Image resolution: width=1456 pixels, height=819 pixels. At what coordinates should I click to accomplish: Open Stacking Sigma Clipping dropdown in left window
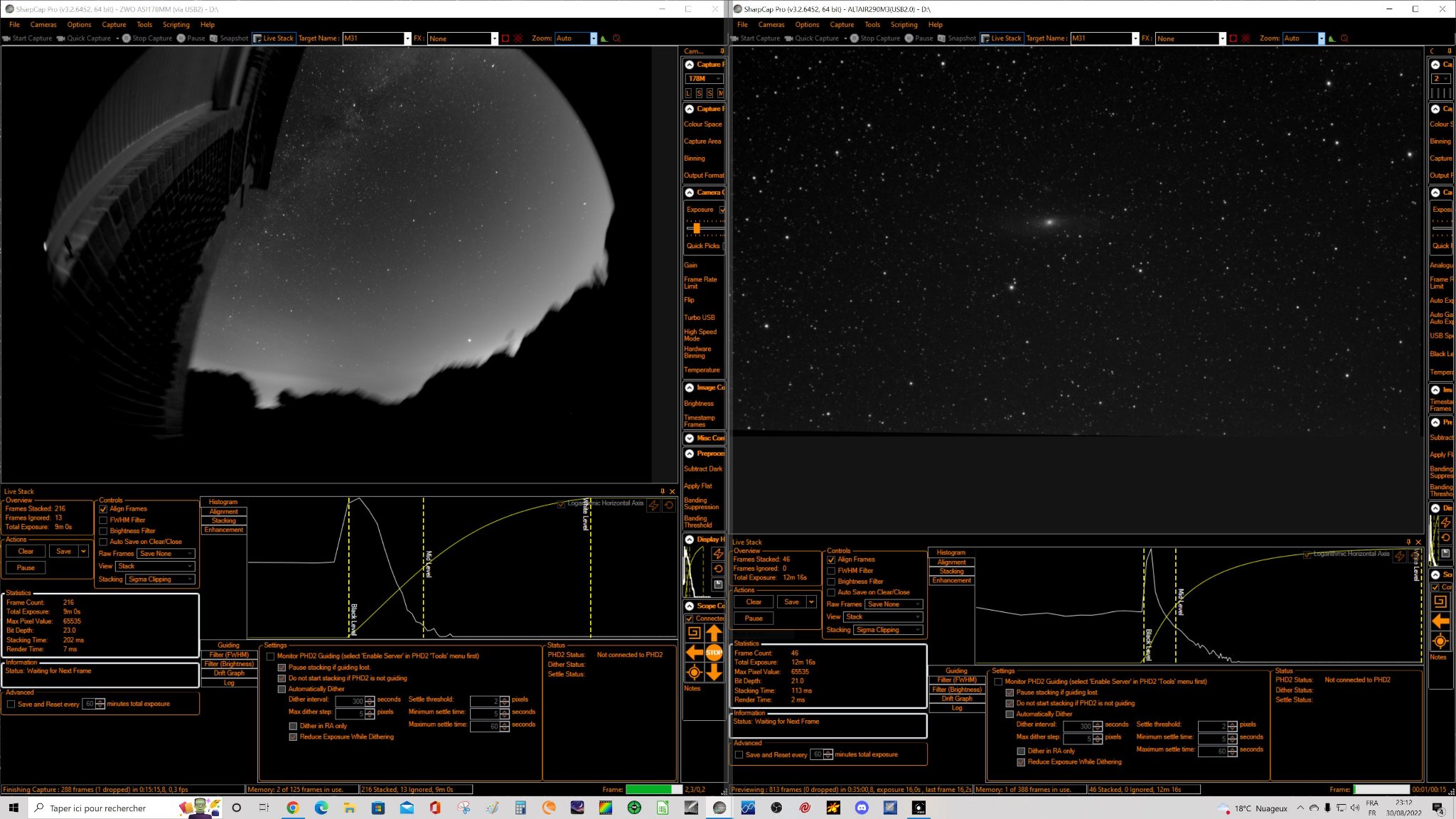pos(160,579)
